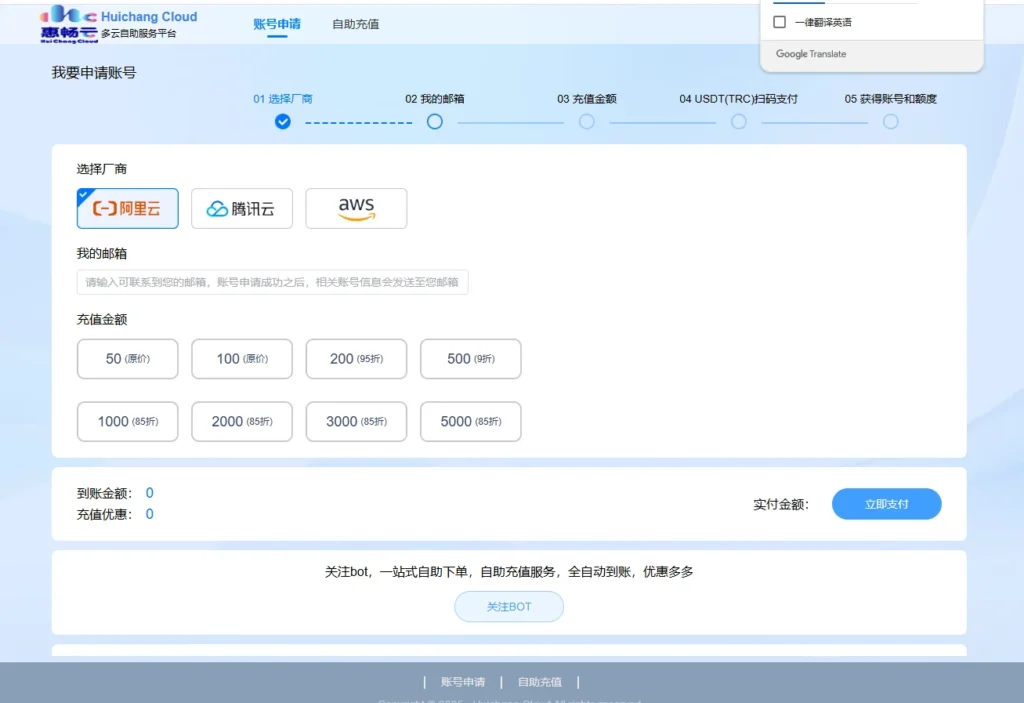The width and height of the screenshot is (1024, 703).
Task: Pick the 2000 (85折) recharge amount
Action: 242,421
